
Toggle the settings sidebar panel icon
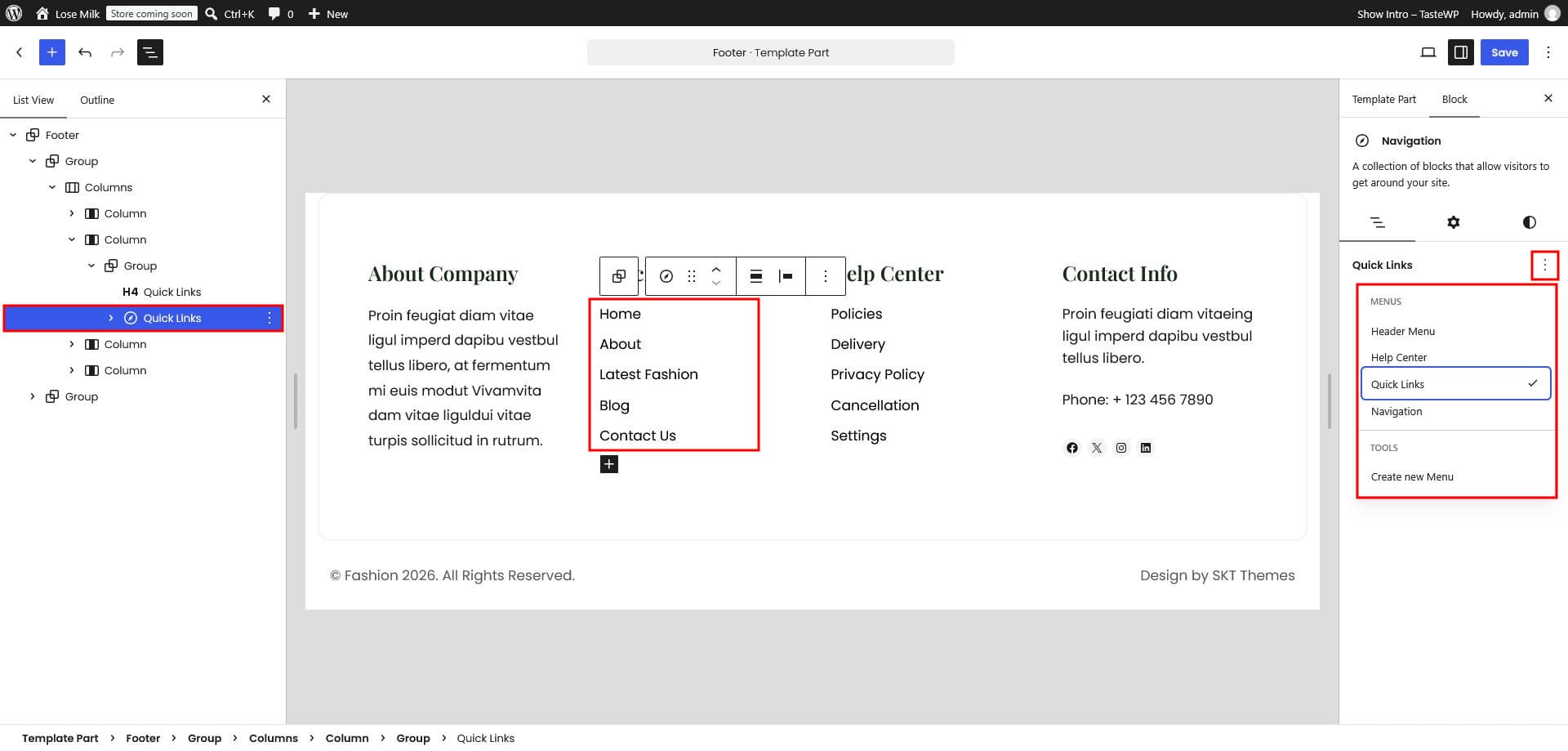point(1461,52)
